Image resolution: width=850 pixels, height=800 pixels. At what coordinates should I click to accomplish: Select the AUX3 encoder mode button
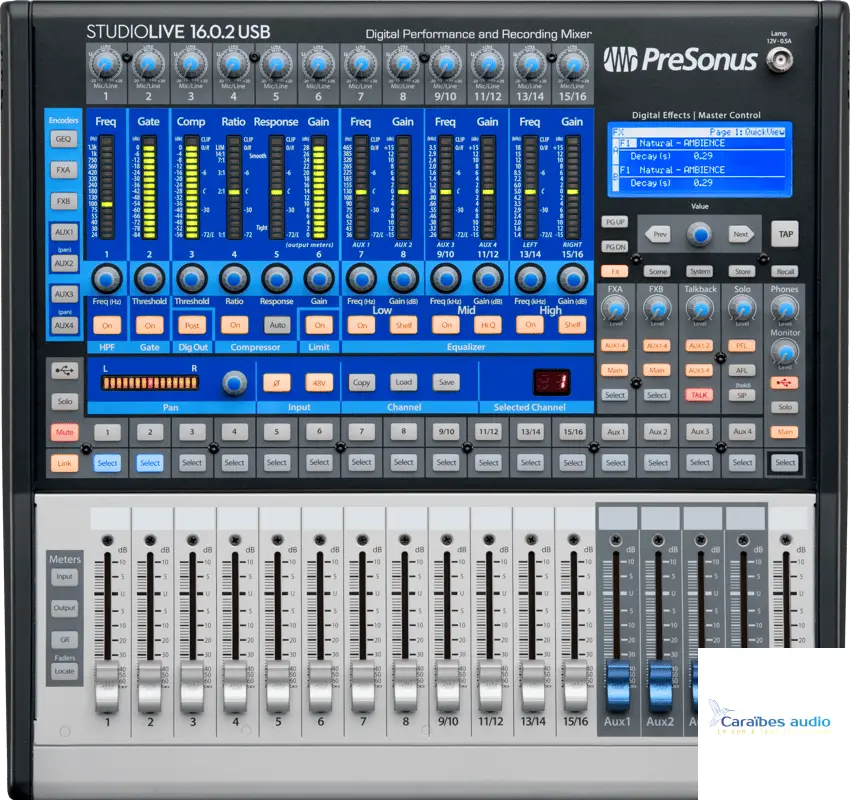click(63, 294)
